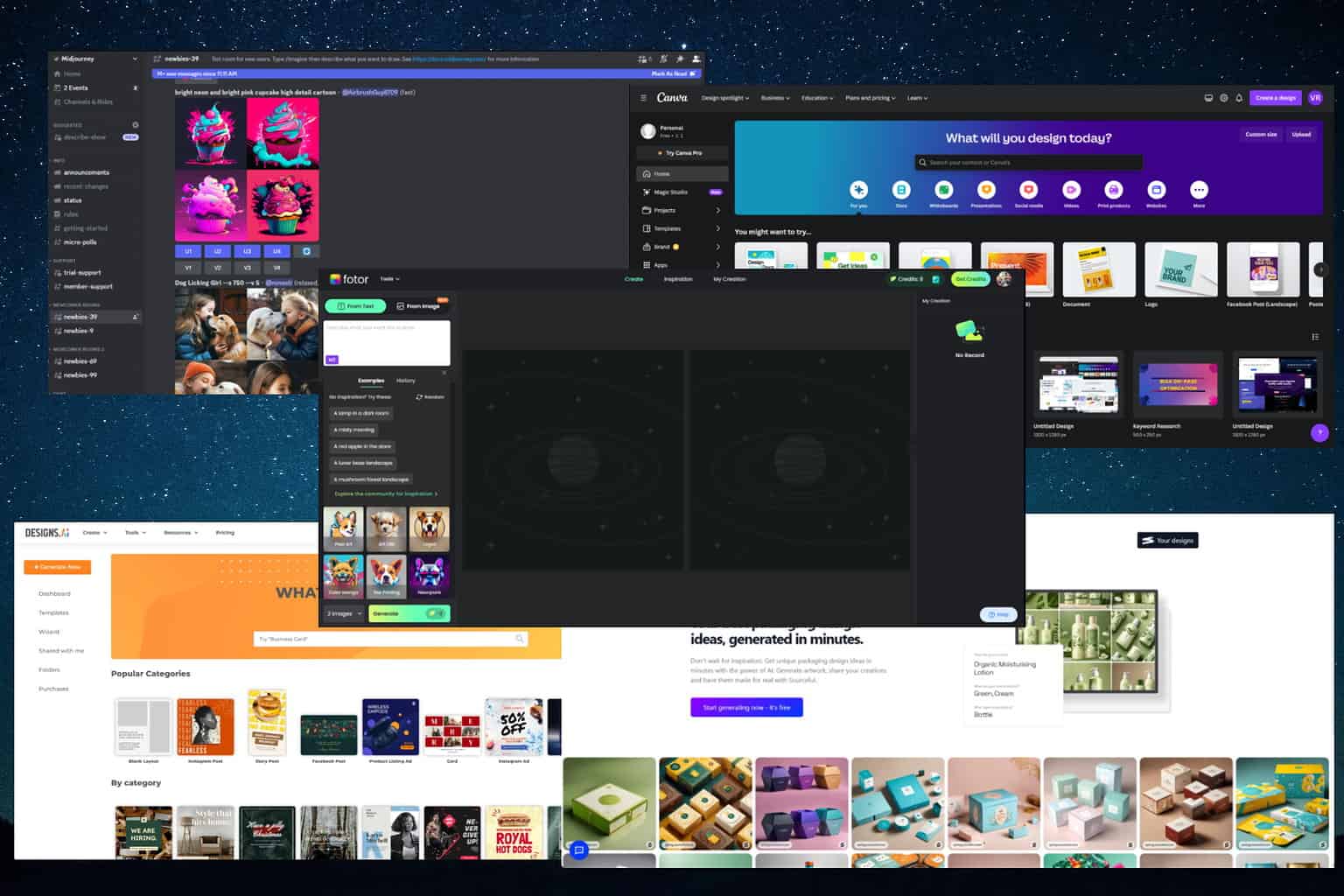Click V4 variation button in Midjourney
1344x896 pixels.
click(276, 268)
